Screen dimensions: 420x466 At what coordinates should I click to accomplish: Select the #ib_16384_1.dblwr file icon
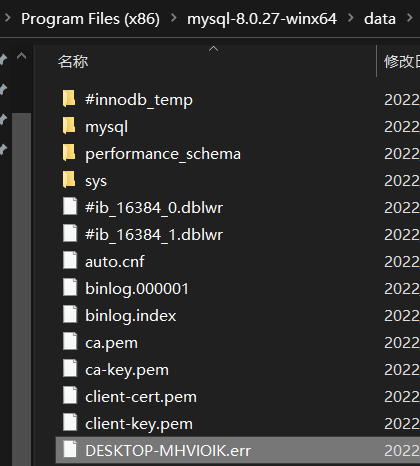click(70, 234)
